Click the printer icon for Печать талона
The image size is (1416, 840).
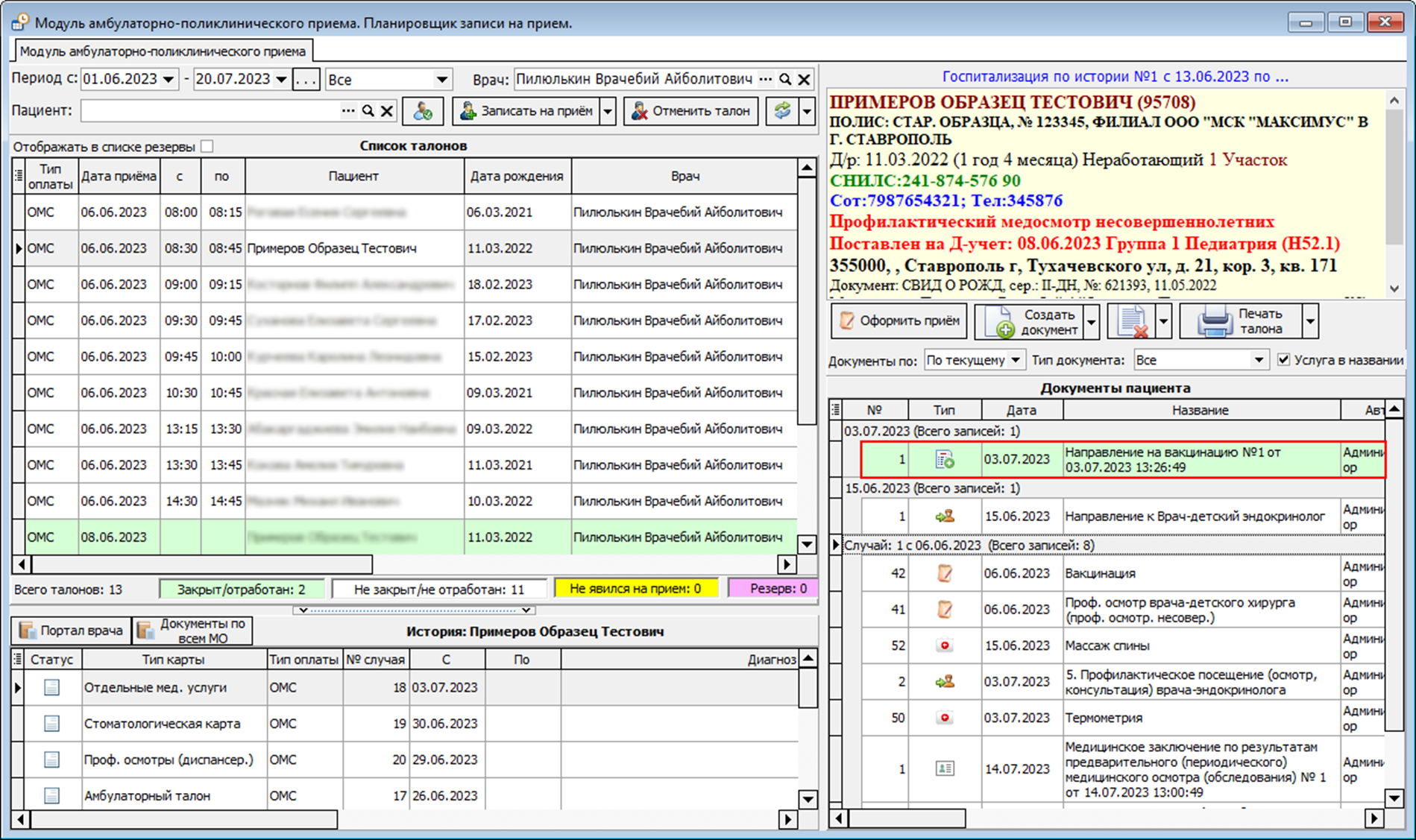click(1215, 322)
